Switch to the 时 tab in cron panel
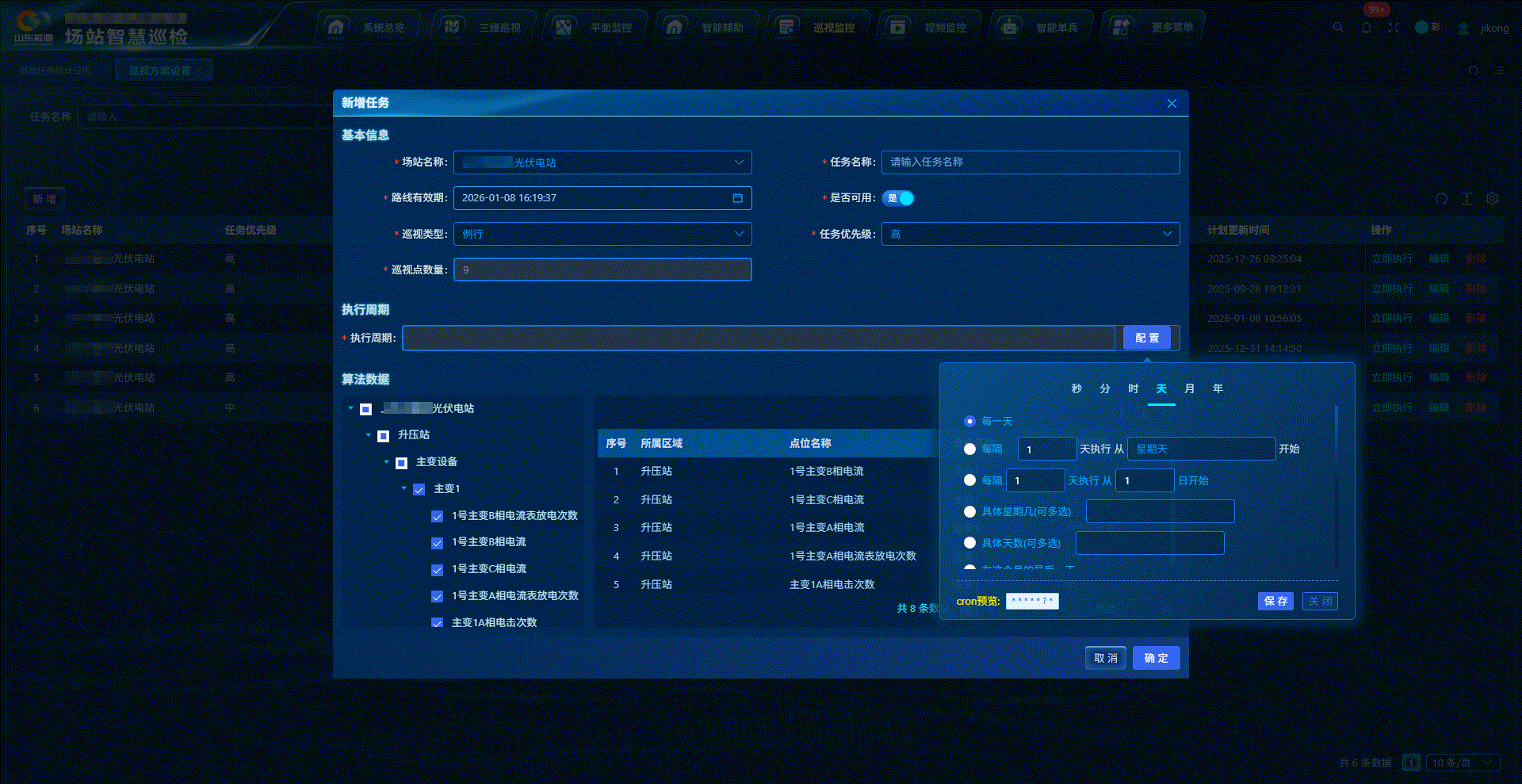Screen dimensions: 1522x784 [1133, 388]
